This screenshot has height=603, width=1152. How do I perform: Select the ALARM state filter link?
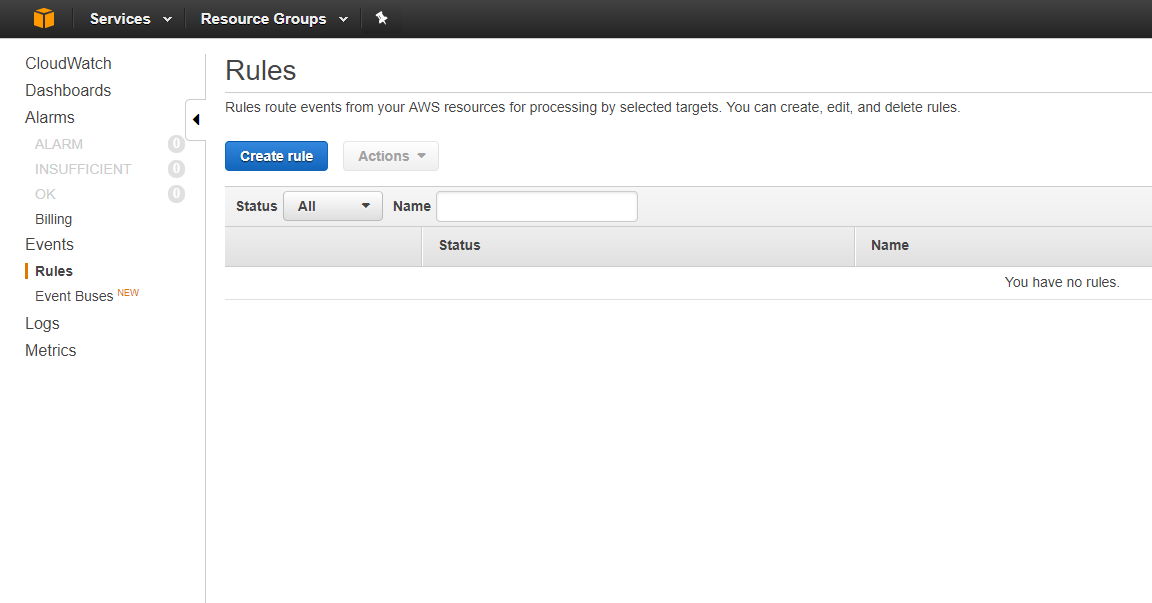click(x=59, y=145)
